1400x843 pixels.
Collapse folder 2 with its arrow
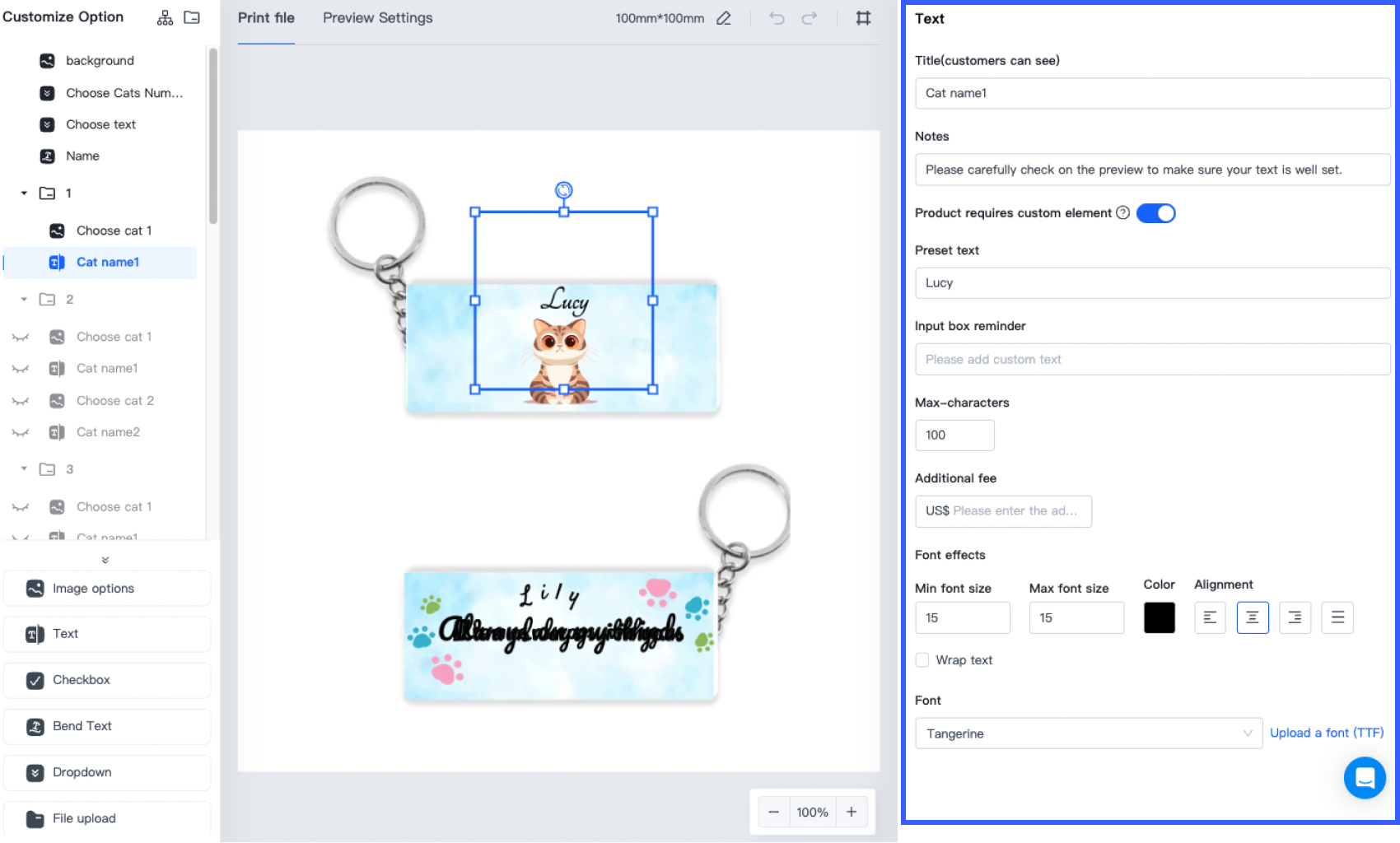[24, 300]
